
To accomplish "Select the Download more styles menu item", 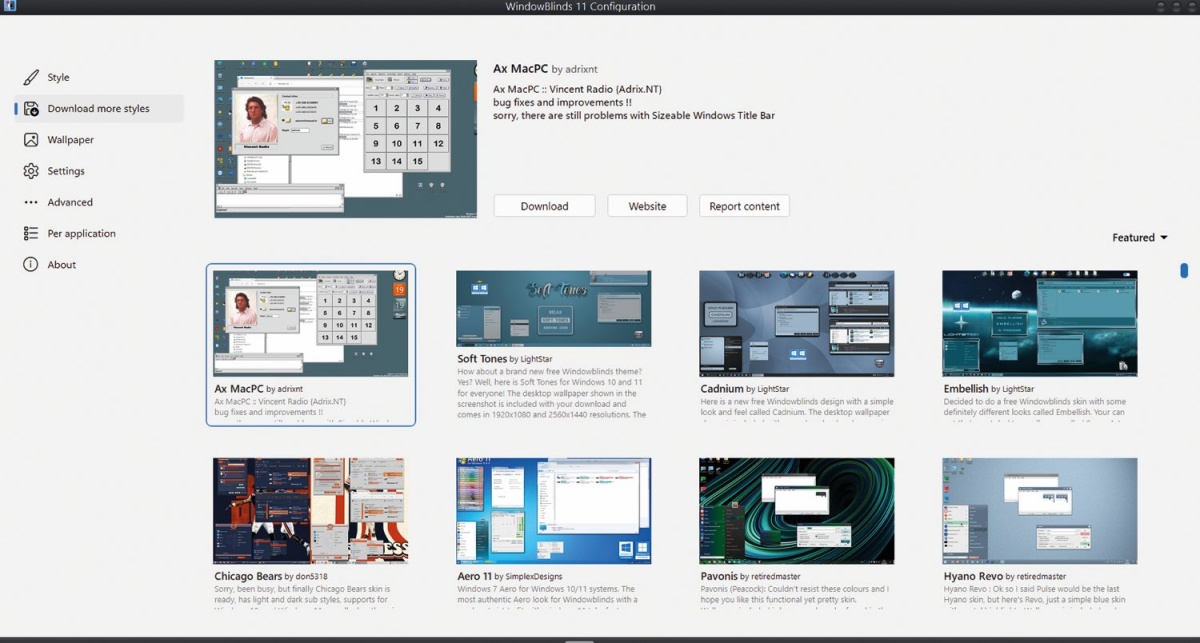I will point(99,108).
